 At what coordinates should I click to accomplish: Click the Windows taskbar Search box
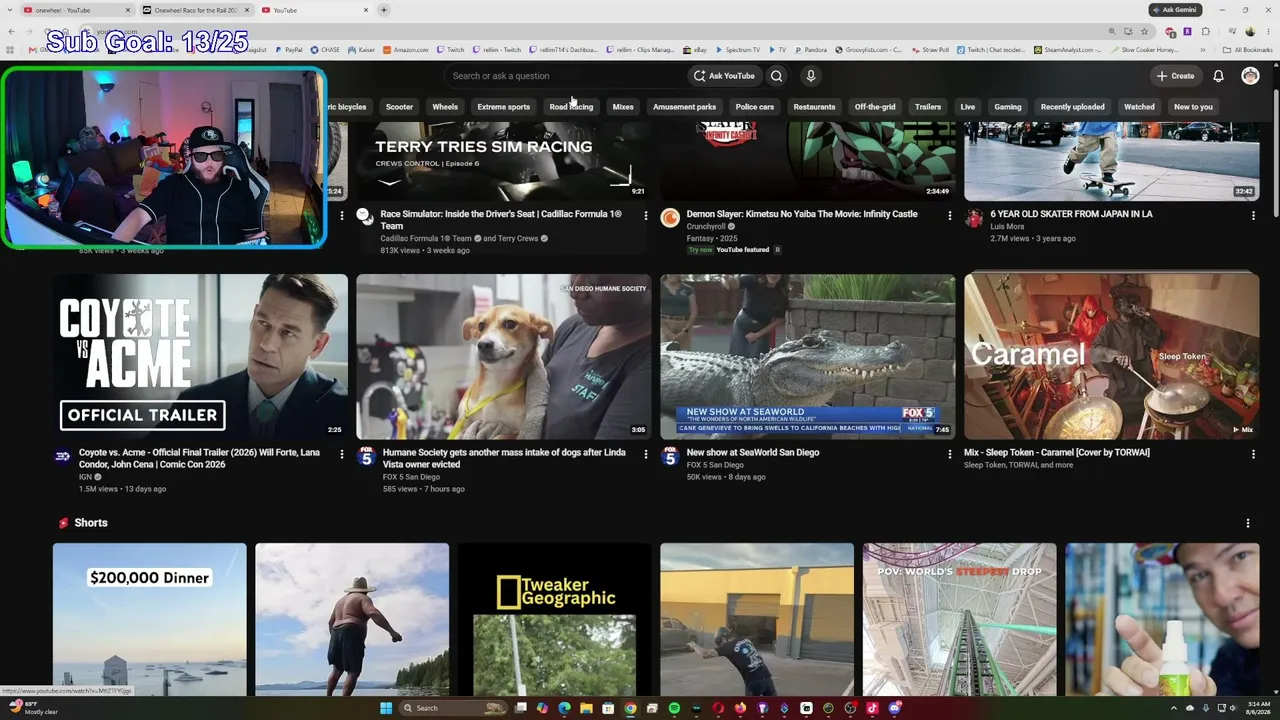tap(452, 708)
